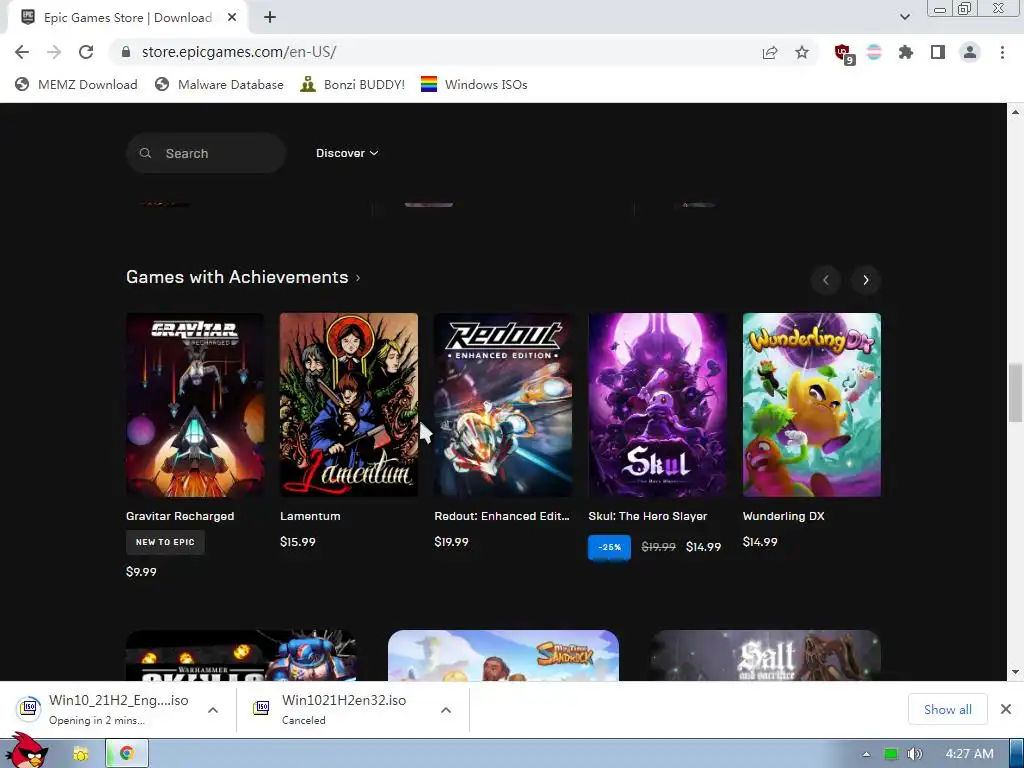Bookmark this page with the star icon
1024x768 pixels.
(802, 52)
